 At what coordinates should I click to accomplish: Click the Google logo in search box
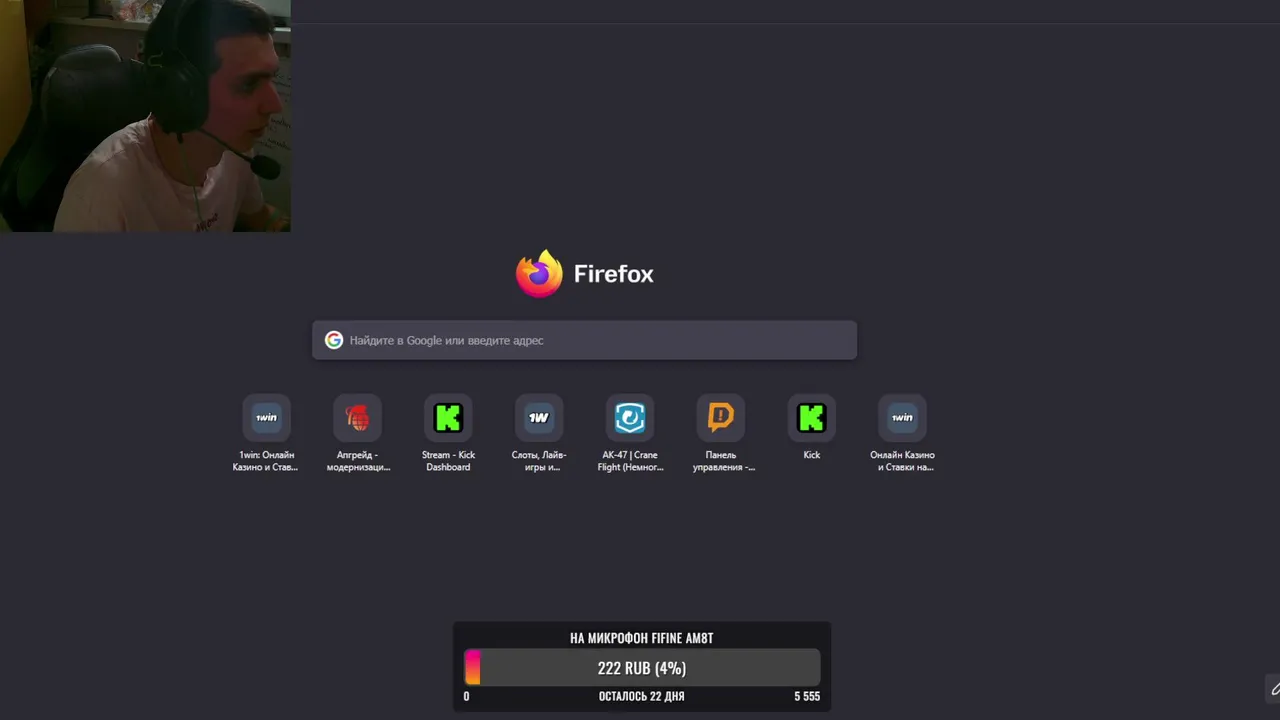click(334, 340)
